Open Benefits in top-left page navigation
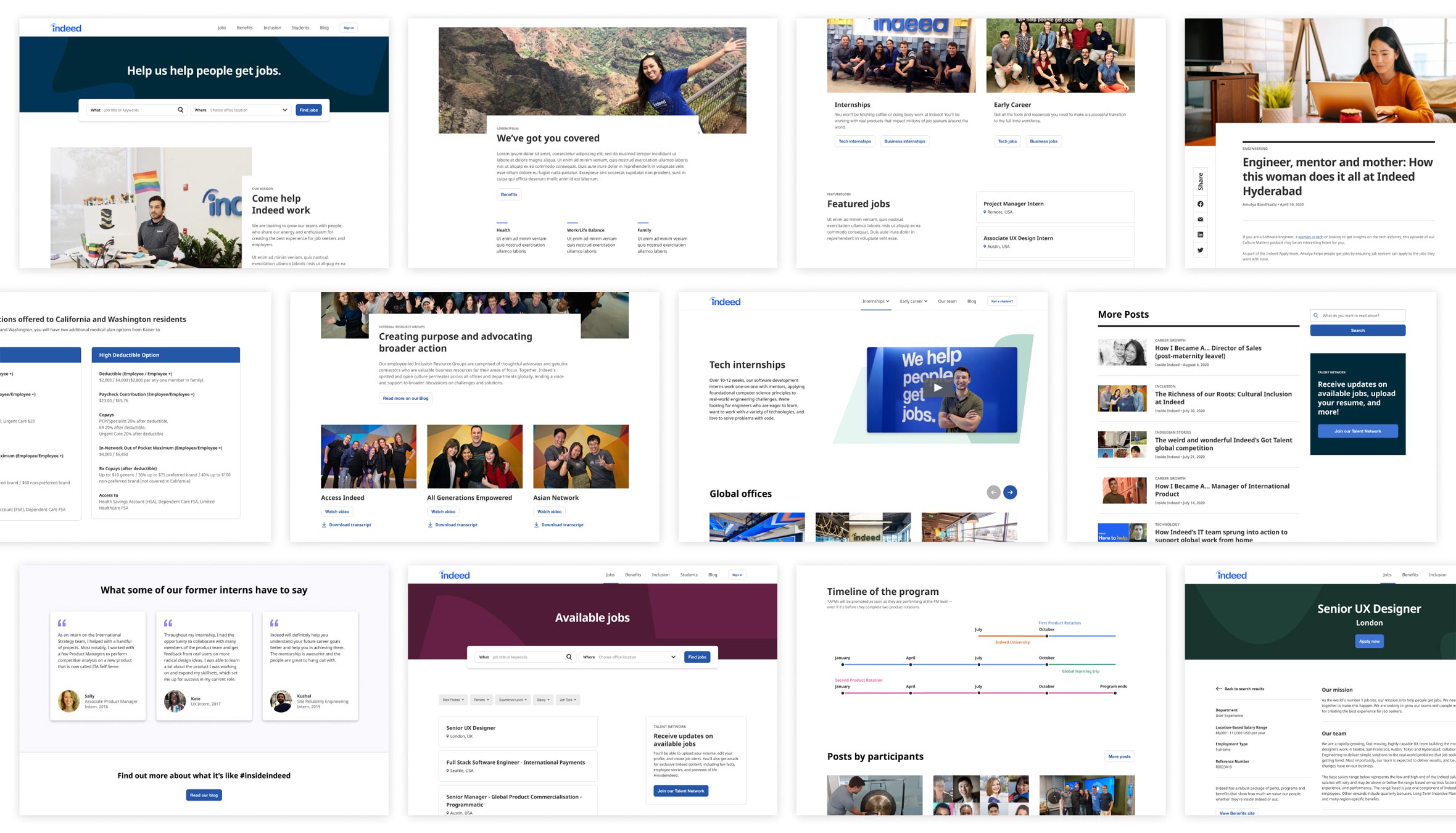This screenshot has height=833, width=1456. point(244,28)
